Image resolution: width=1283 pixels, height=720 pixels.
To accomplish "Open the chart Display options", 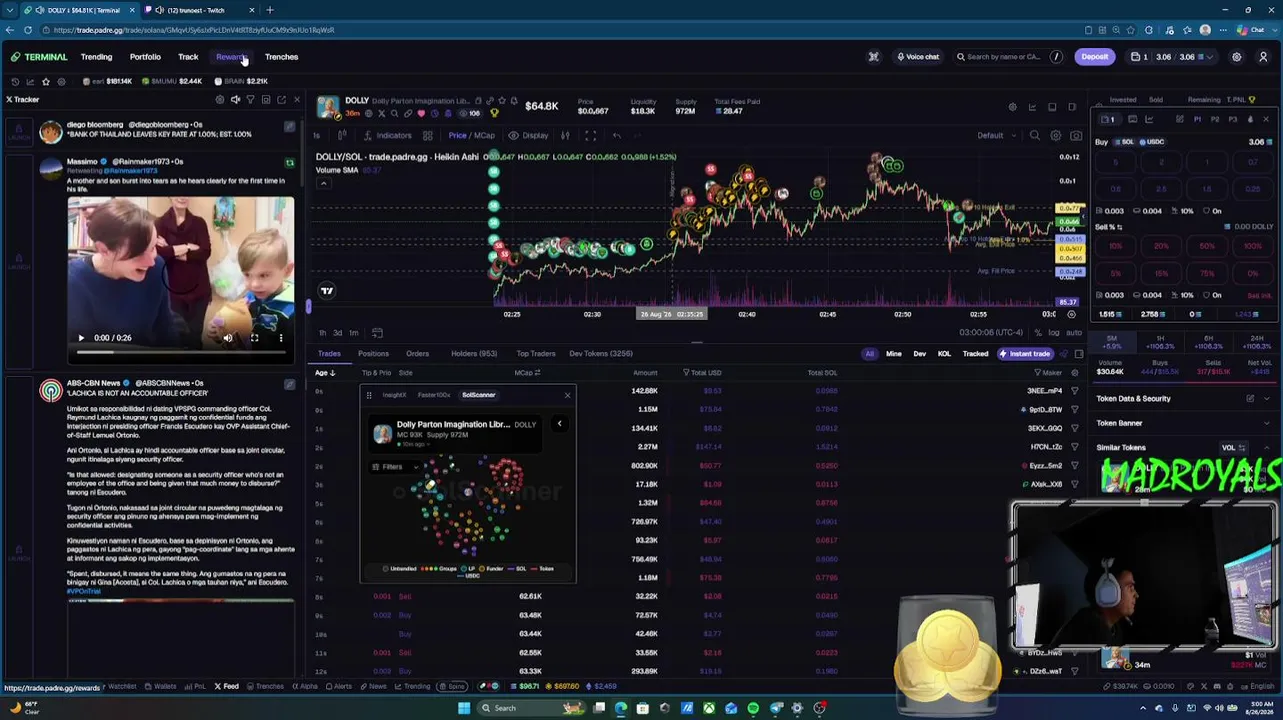I will pyautogui.click(x=529, y=136).
